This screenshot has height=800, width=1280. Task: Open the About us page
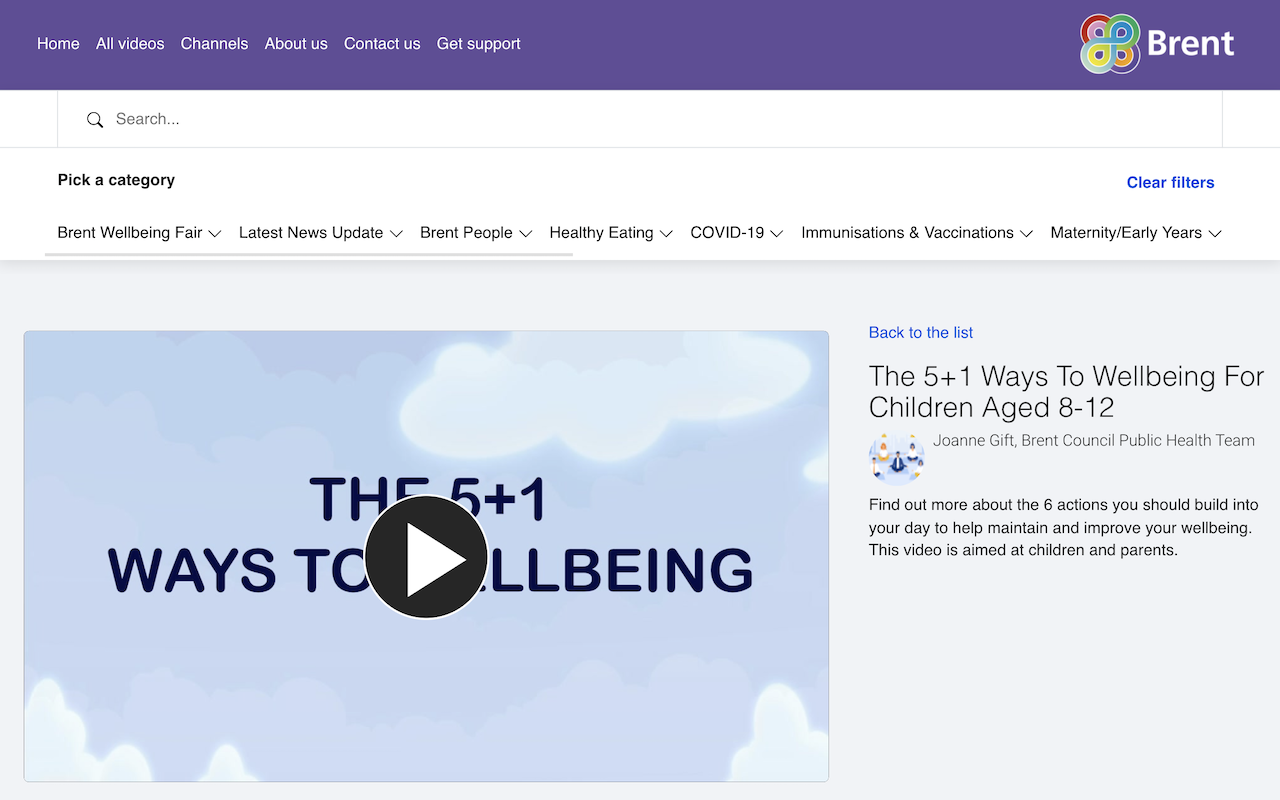(x=296, y=44)
